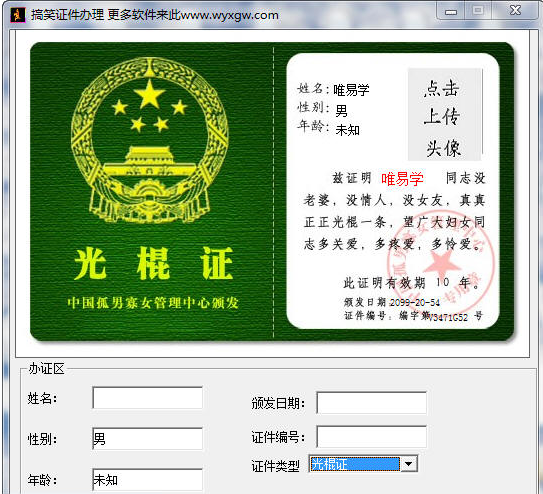Click the 姓名 value on the certificate card
The height and width of the screenshot is (494, 543).
[351, 90]
